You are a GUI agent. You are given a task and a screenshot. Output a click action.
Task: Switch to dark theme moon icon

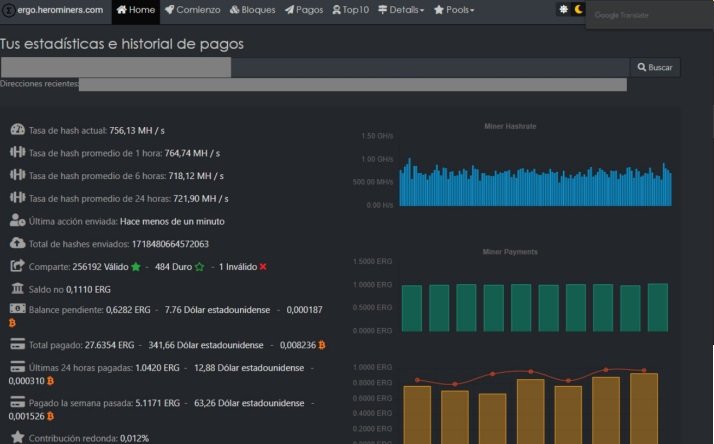click(x=578, y=10)
